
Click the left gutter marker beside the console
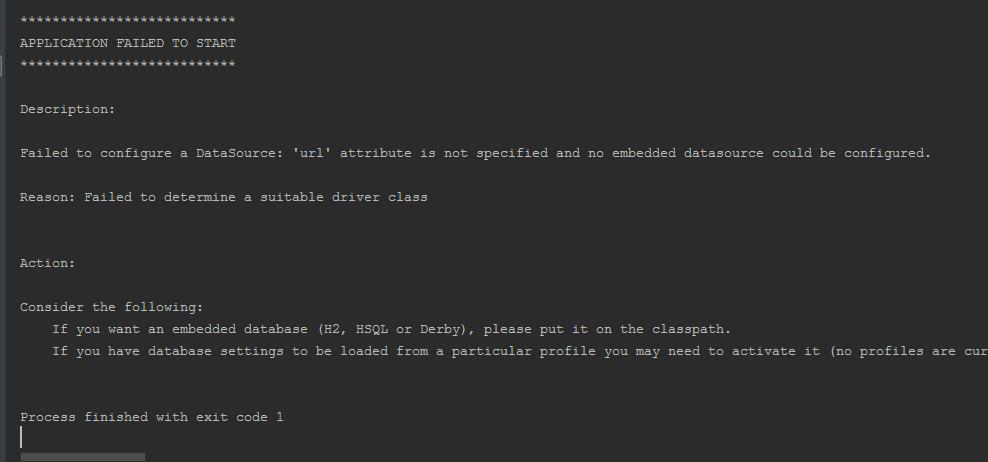click(1, 66)
